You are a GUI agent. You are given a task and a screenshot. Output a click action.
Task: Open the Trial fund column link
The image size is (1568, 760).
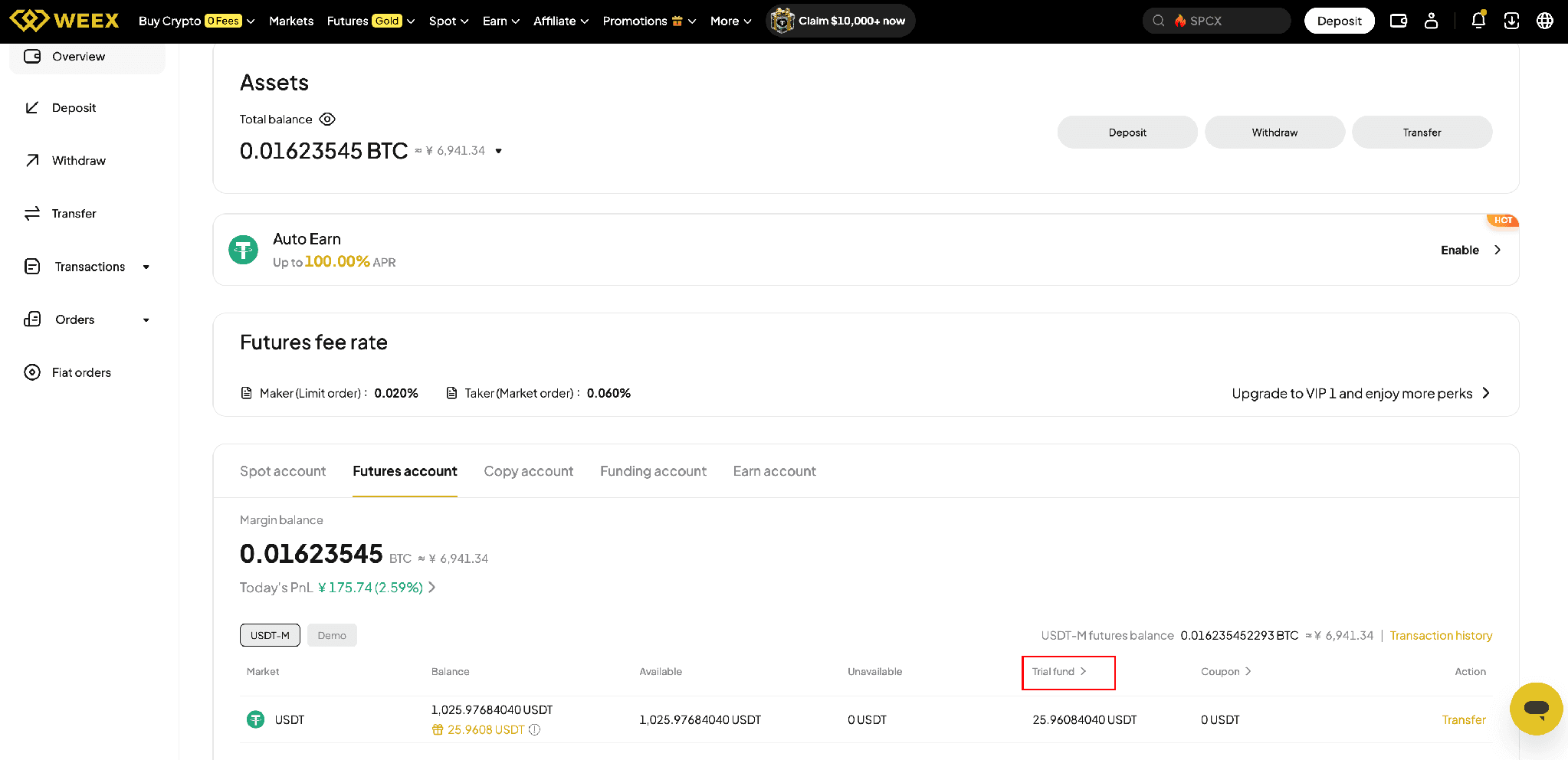[1059, 672]
